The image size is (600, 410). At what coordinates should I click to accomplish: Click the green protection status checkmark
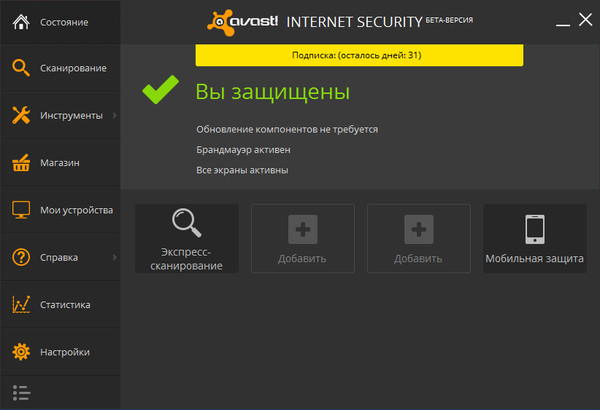click(x=160, y=91)
